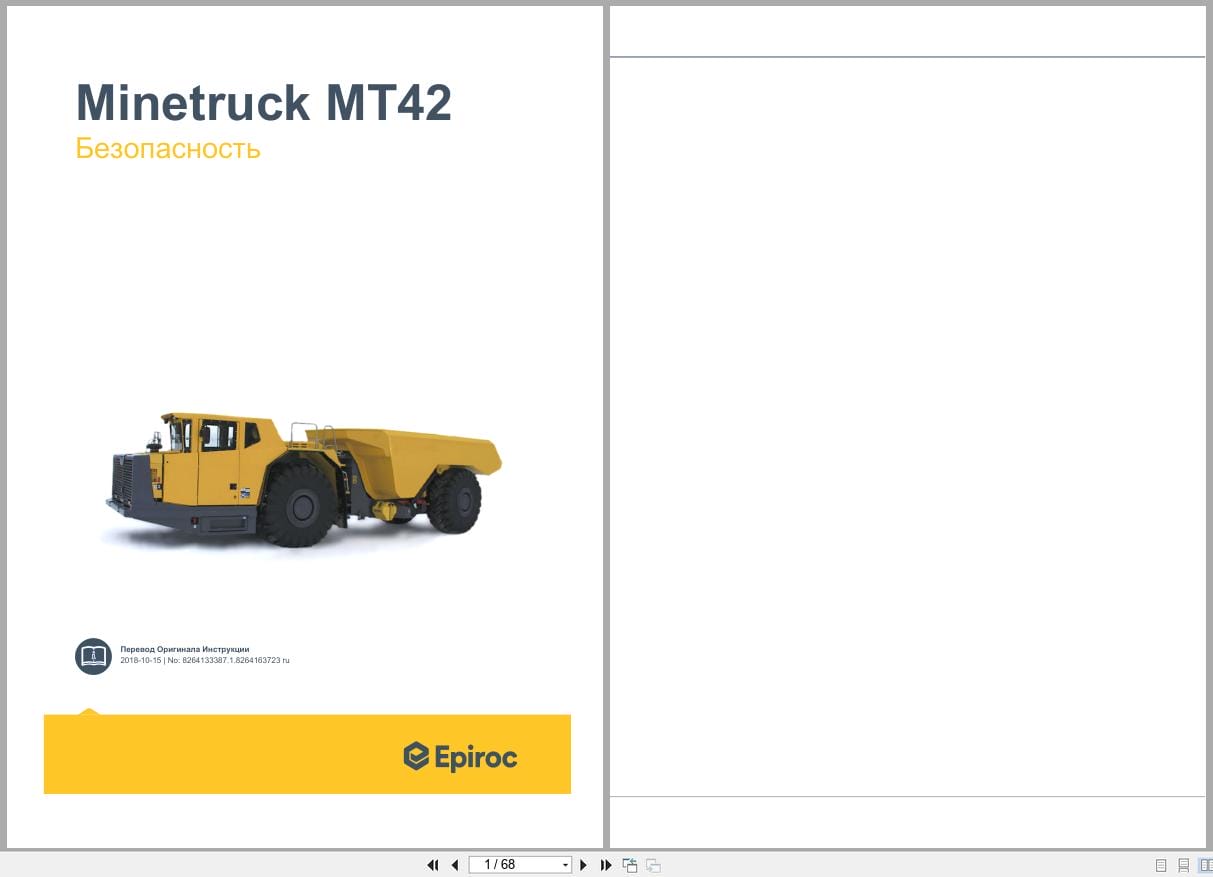Go to the first page

(x=433, y=865)
